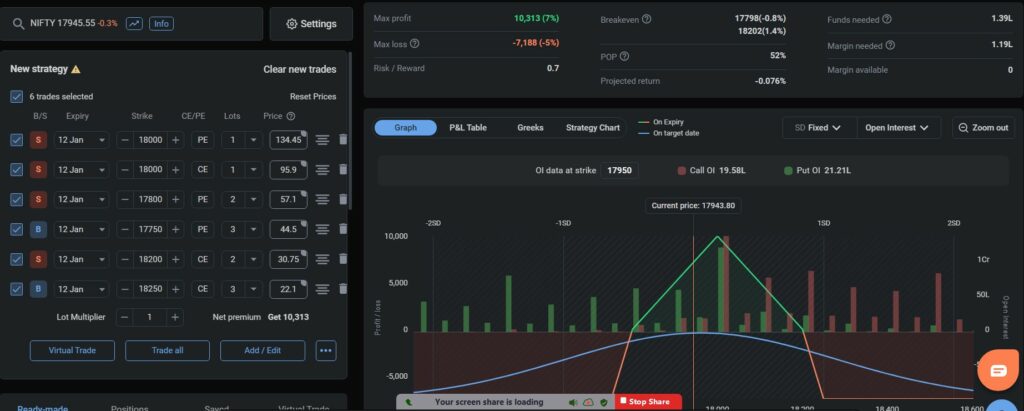Screen dimensions: 1024x411
Task: Click the Trade all button
Action: click(167, 350)
